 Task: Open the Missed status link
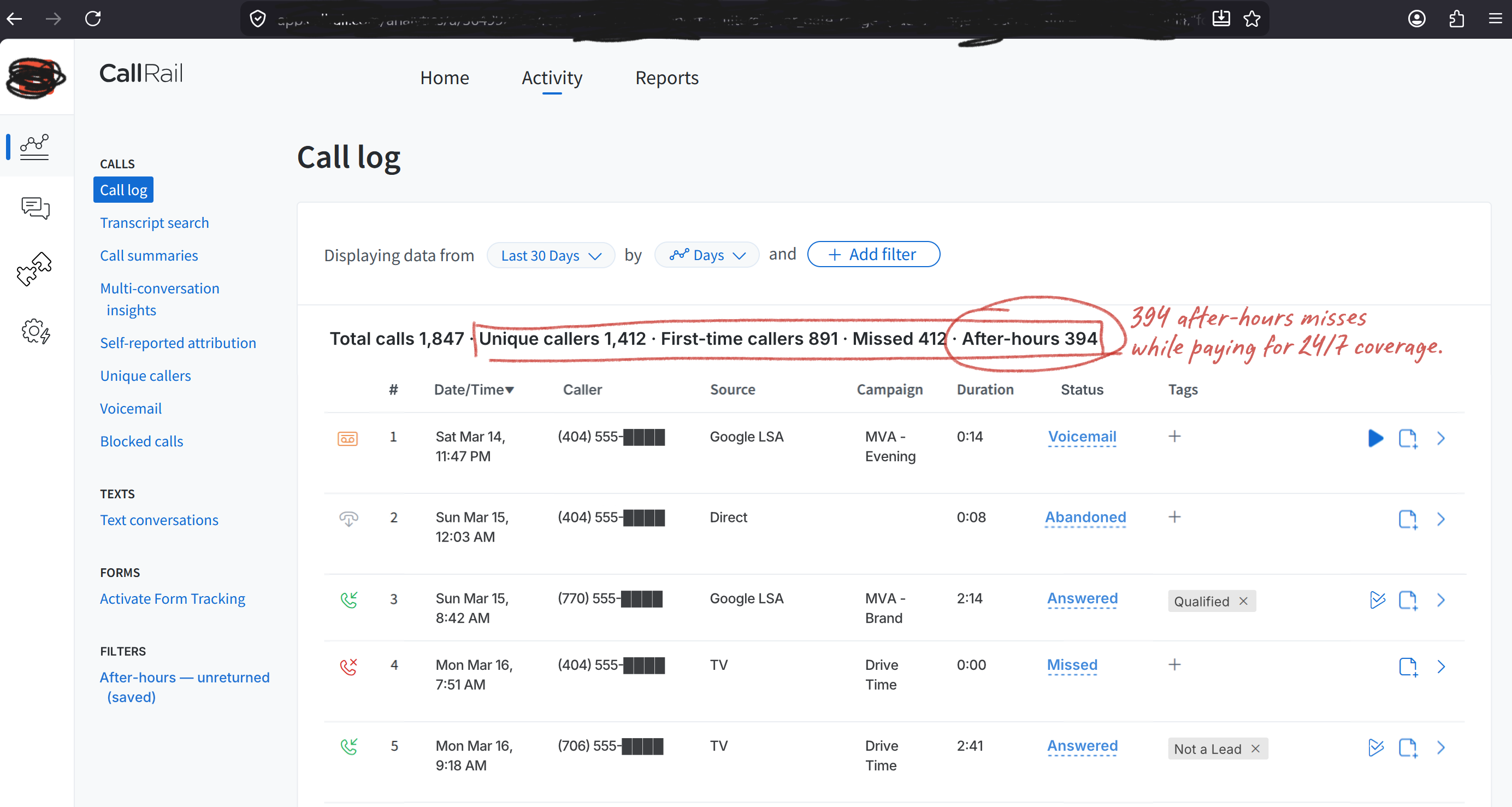pos(1072,664)
